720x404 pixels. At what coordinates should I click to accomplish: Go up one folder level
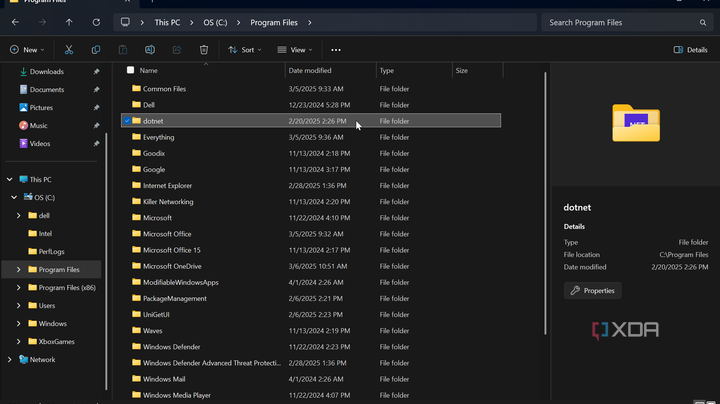pos(69,22)
